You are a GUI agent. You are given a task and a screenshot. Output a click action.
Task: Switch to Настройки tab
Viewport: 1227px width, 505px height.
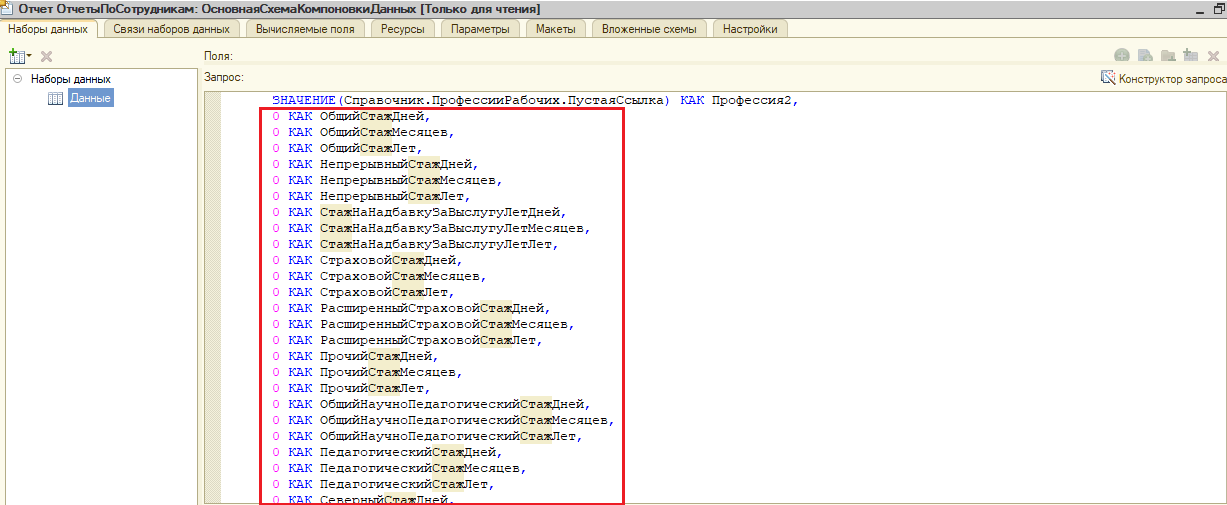point(750,29)
